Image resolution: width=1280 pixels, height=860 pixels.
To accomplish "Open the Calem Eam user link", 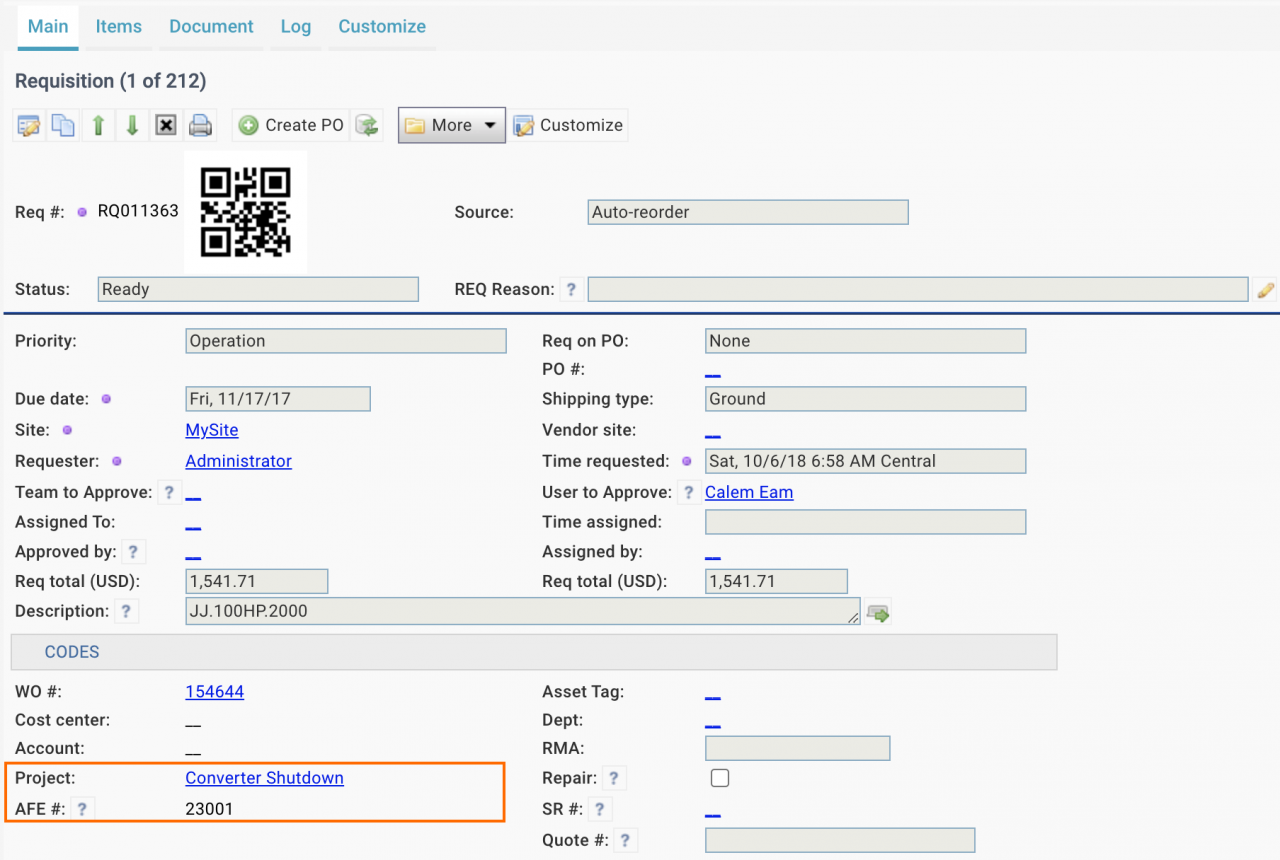I will (749, 492).
